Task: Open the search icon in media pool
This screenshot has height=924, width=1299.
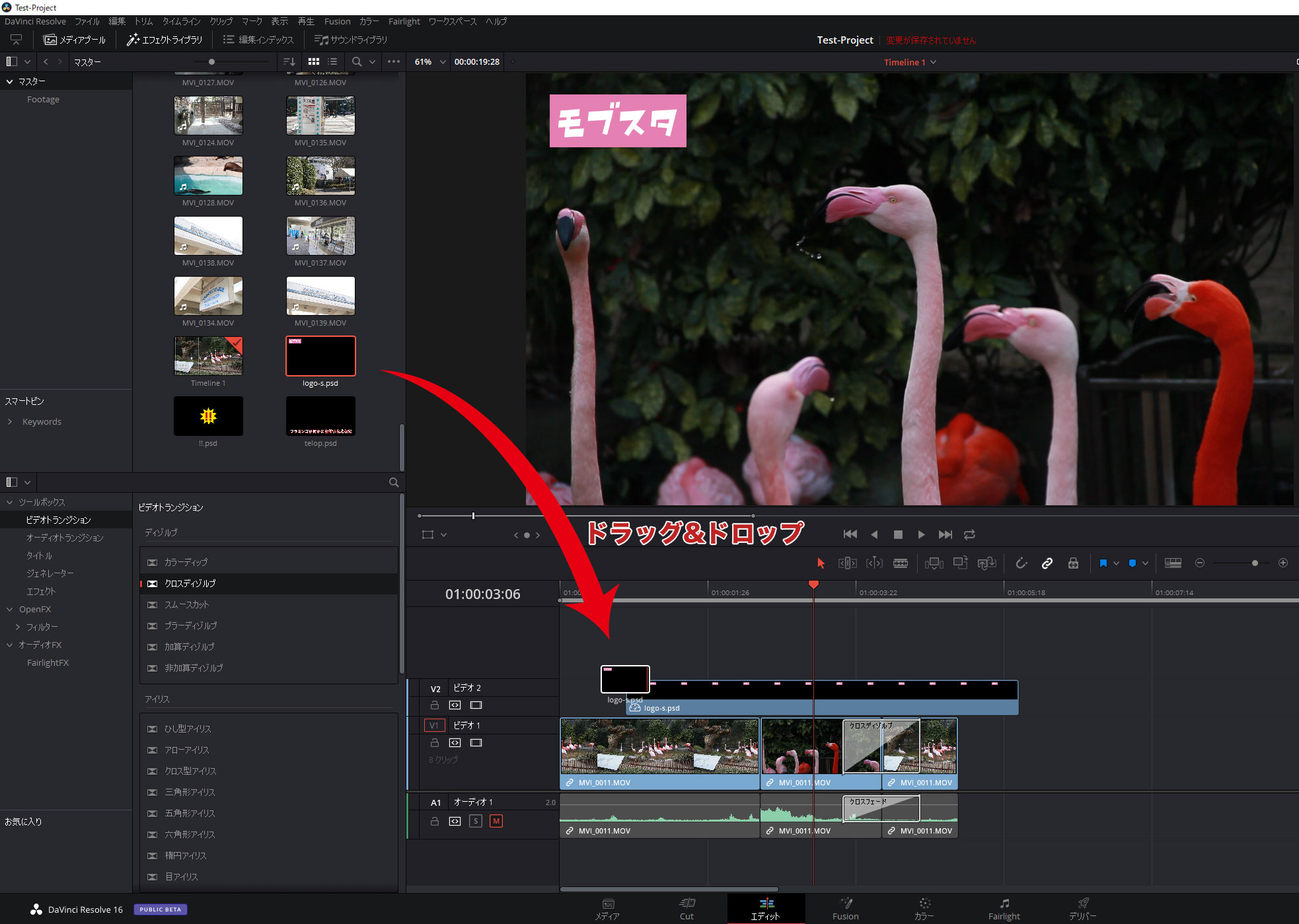Action: [x=357, y=61]
